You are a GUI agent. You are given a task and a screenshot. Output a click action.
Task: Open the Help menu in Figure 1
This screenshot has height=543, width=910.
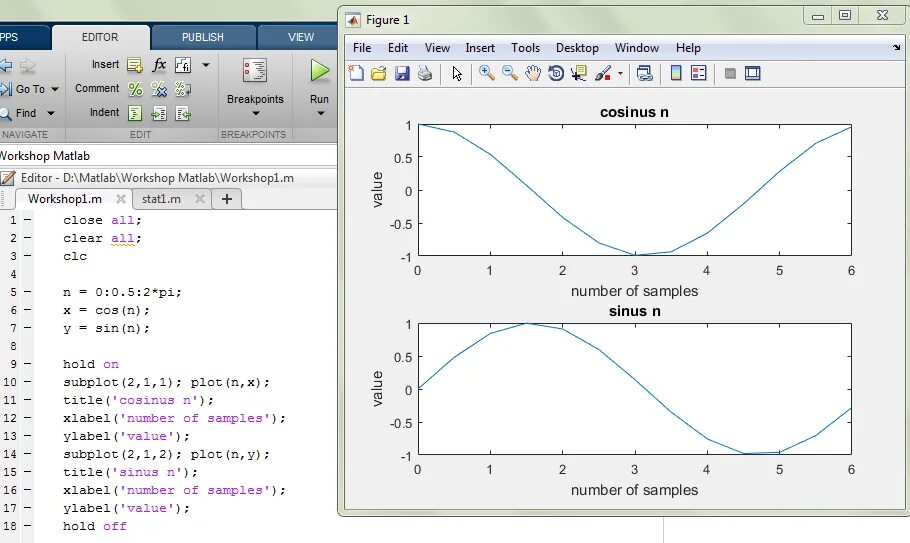click(x=688, y=48)
